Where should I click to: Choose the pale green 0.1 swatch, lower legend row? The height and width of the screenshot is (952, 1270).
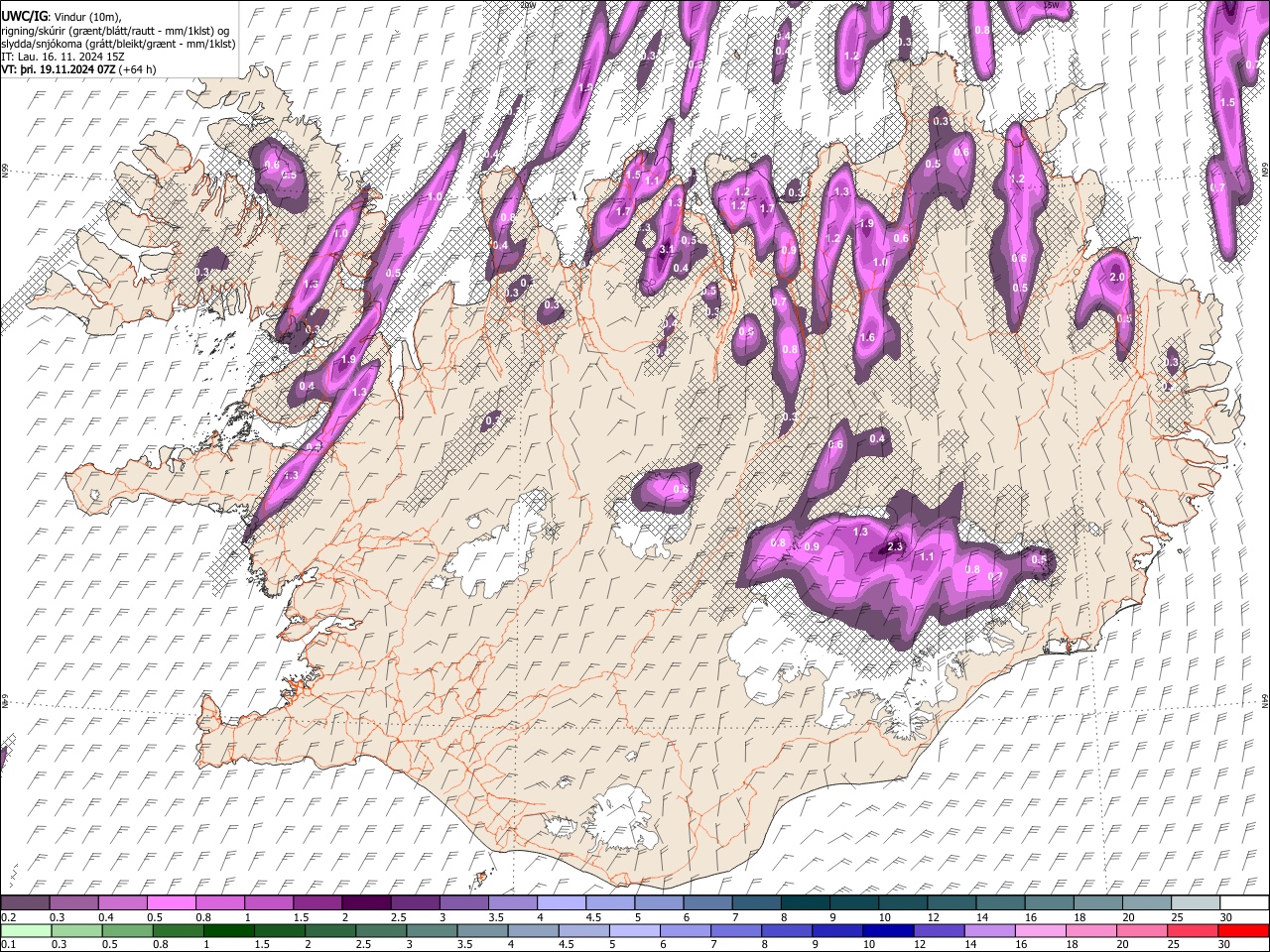coord(26,930)
